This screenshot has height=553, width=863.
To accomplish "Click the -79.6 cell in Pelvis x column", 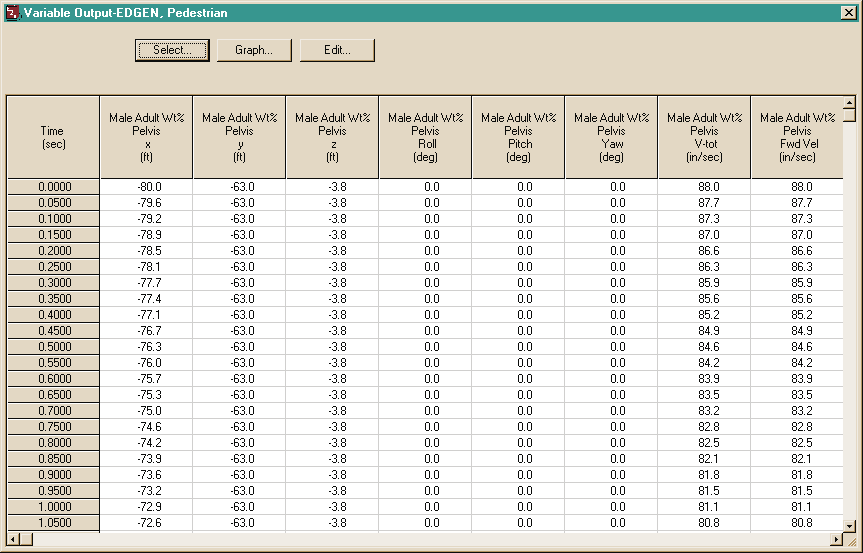I will [x=146, y=203].
